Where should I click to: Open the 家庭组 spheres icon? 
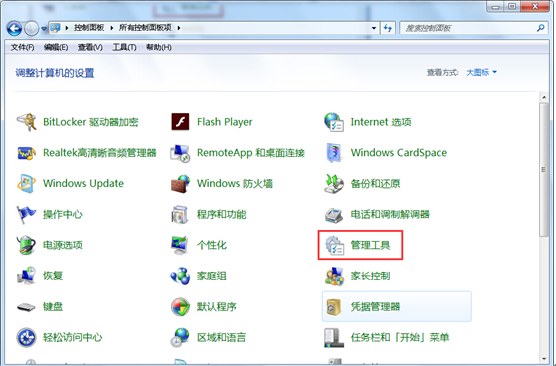coord(180,276)
